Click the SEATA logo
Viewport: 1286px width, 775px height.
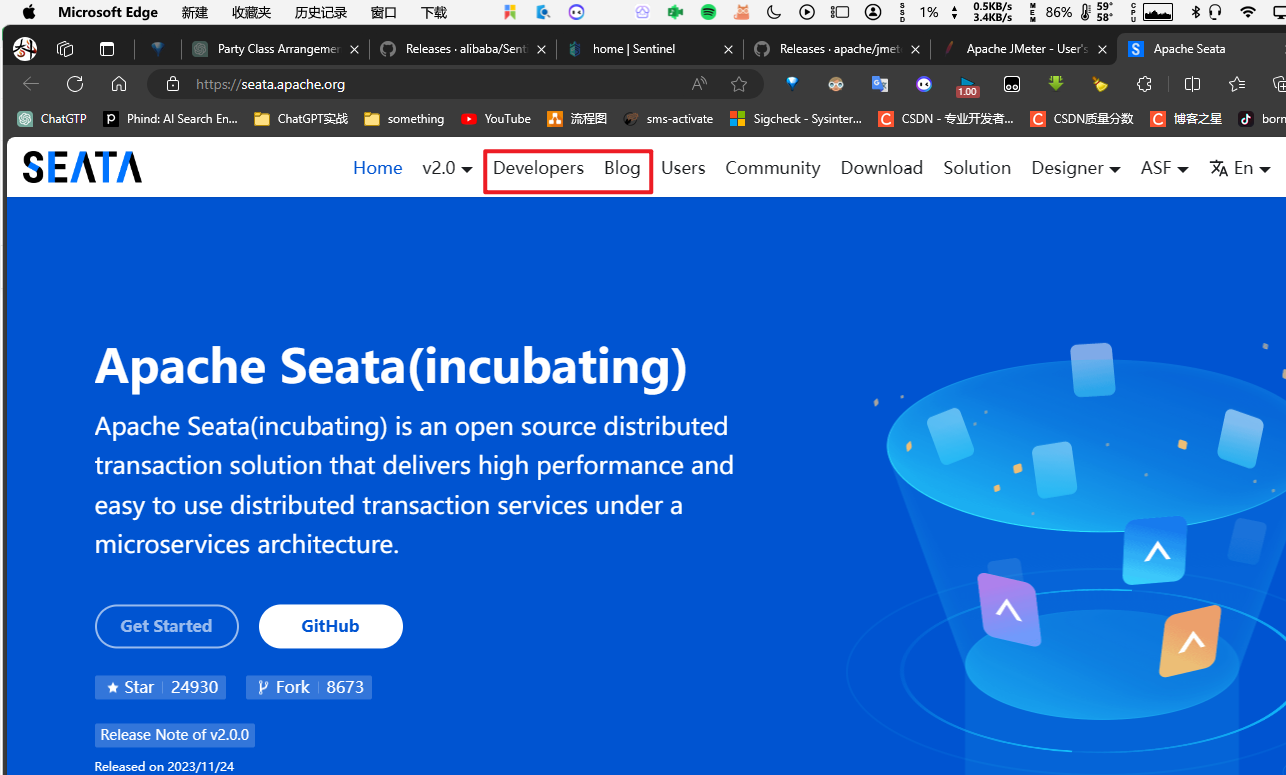[82, 167]
